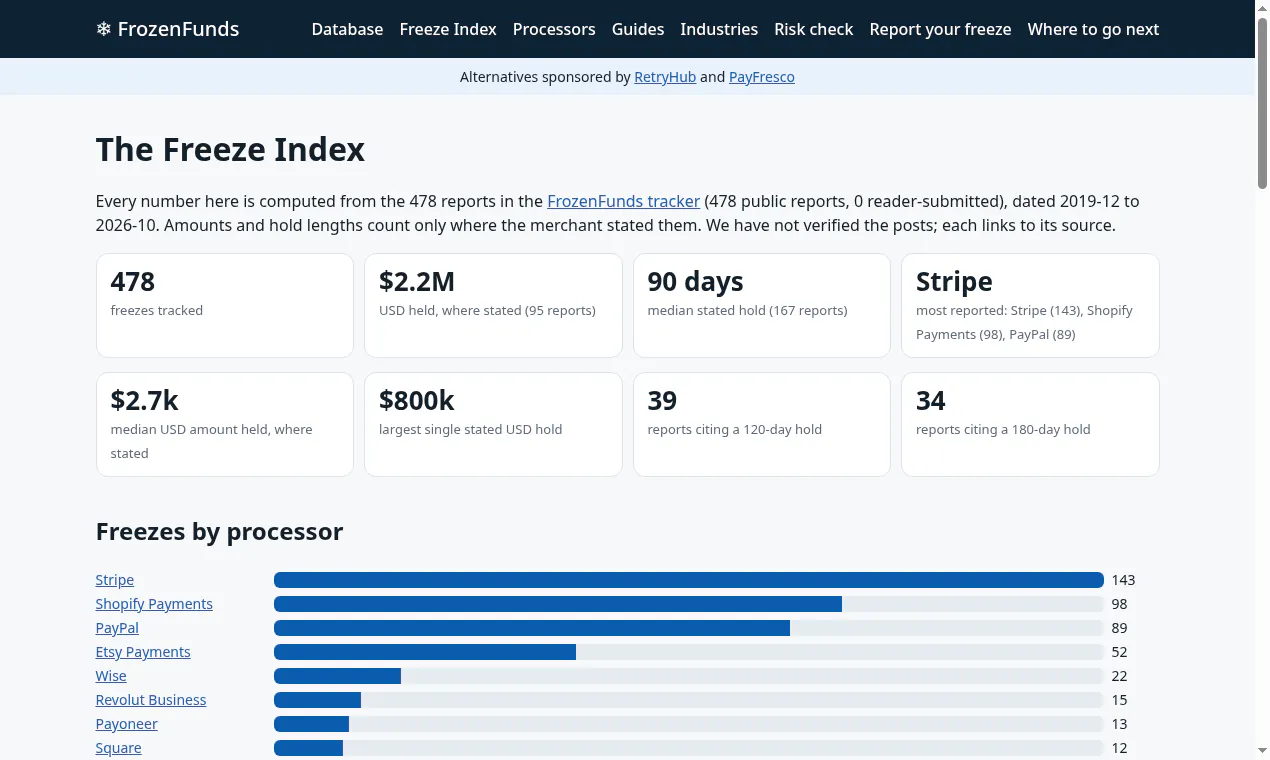Click the '34 reports 180-day hold' card
This screenshot has height=760, width=1270.
[1030, 424]
